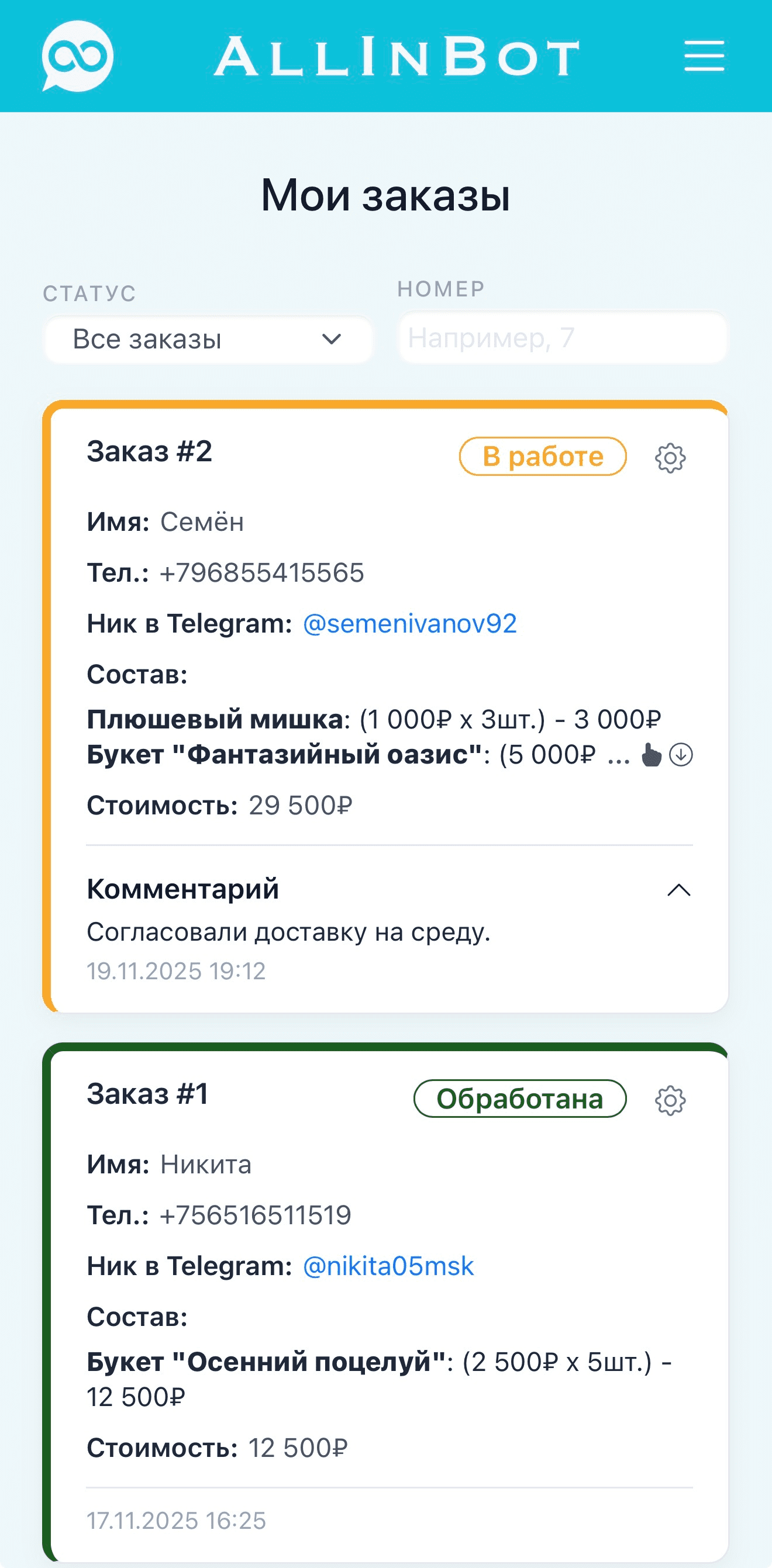This screenshot has height=1568, width=772.
Task: Click the "Заказ #1" heading
Action: click(148, 1093)
